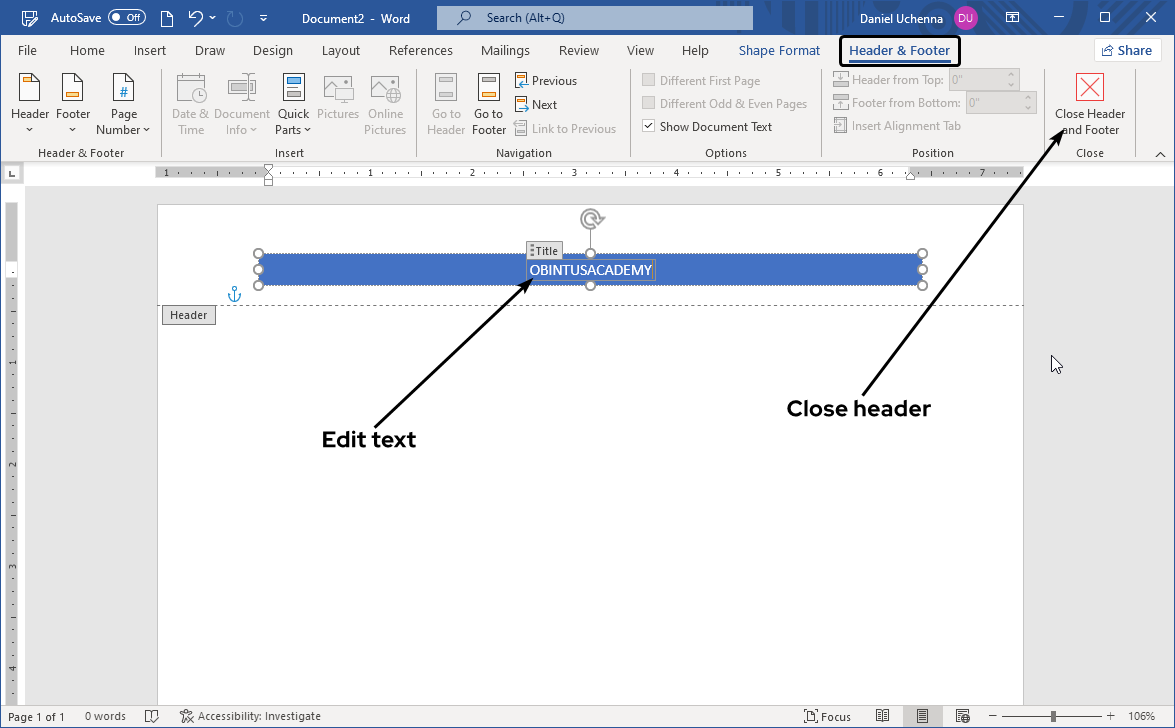The image size is (1175, 728).
Task: Expand the Quick Parts dropdown
Action: tap(293, 104)
